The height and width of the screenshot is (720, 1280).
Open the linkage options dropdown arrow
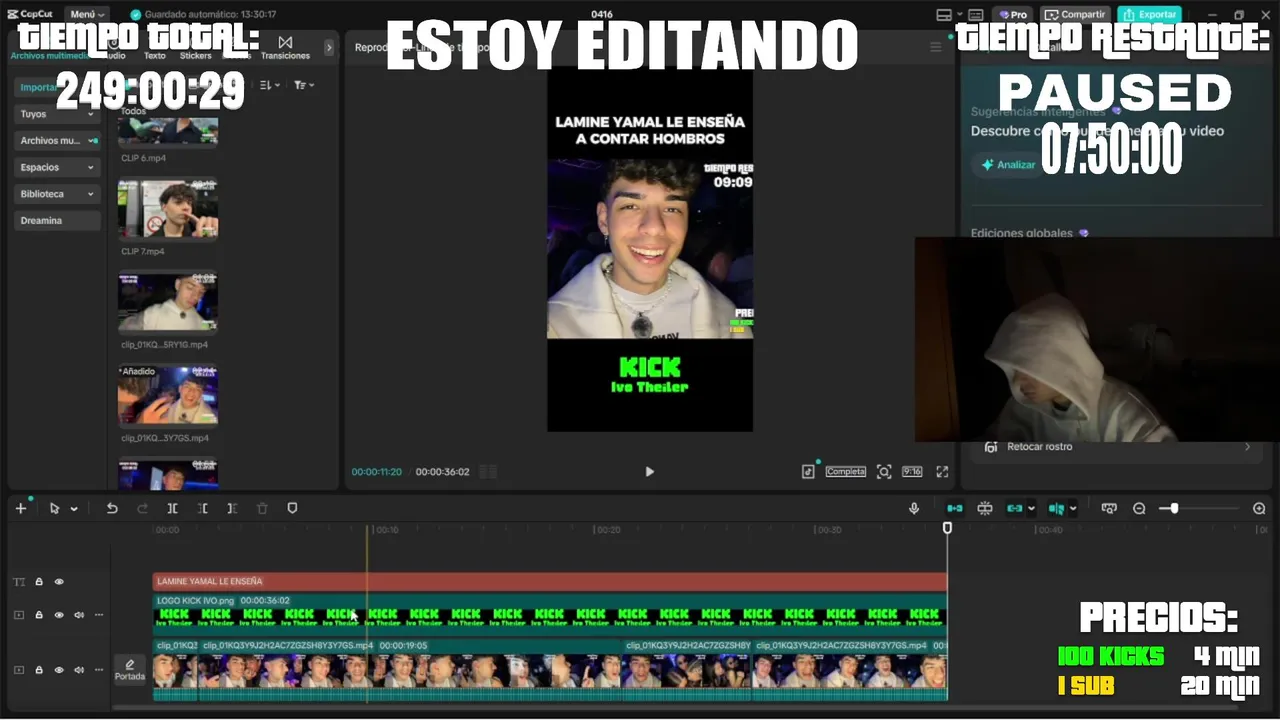tap(1031, 509)
